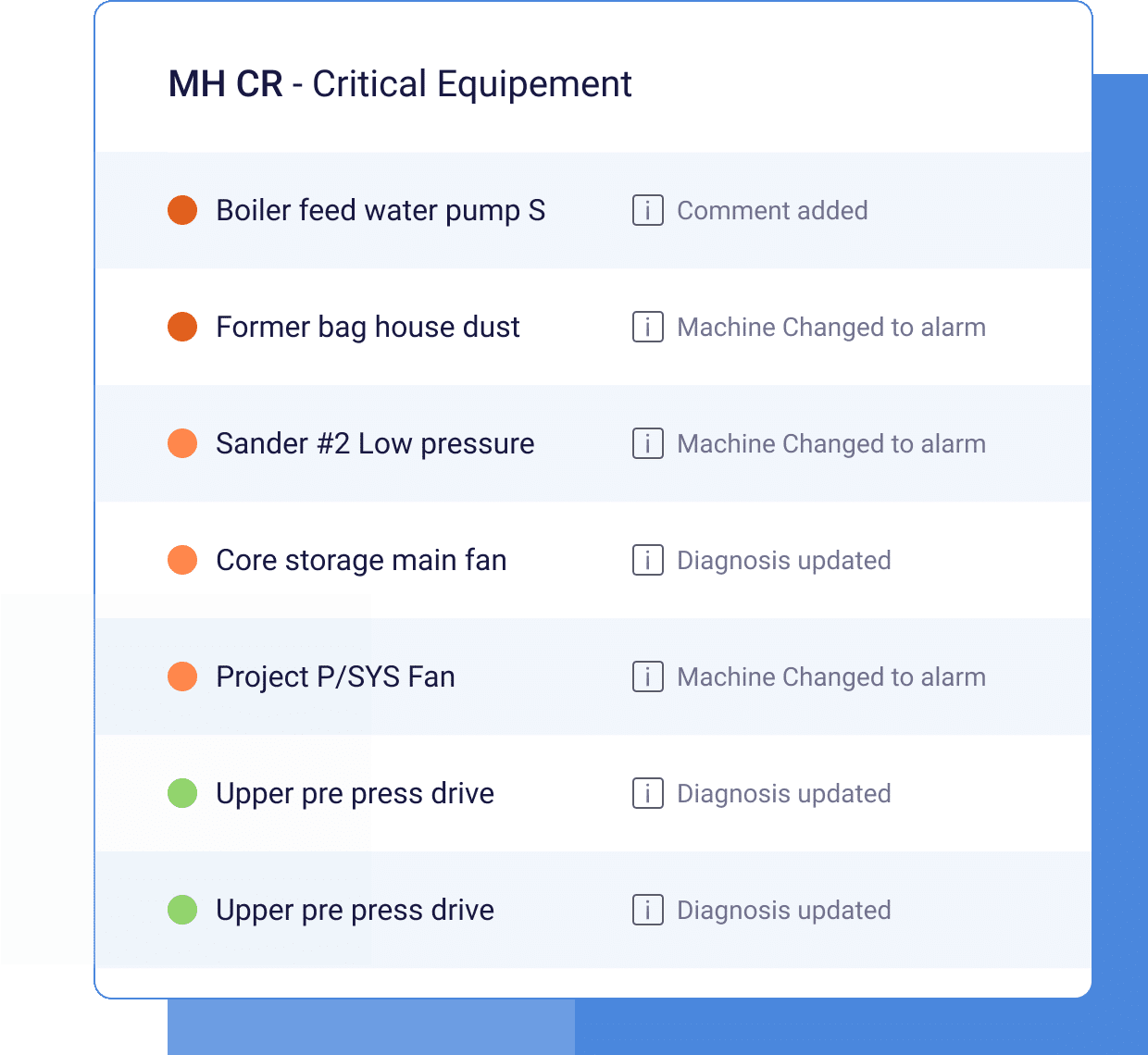This screenshot has width=1148, height=1055.
Task: Click Core storage main fan name
Action: point(361,561)
